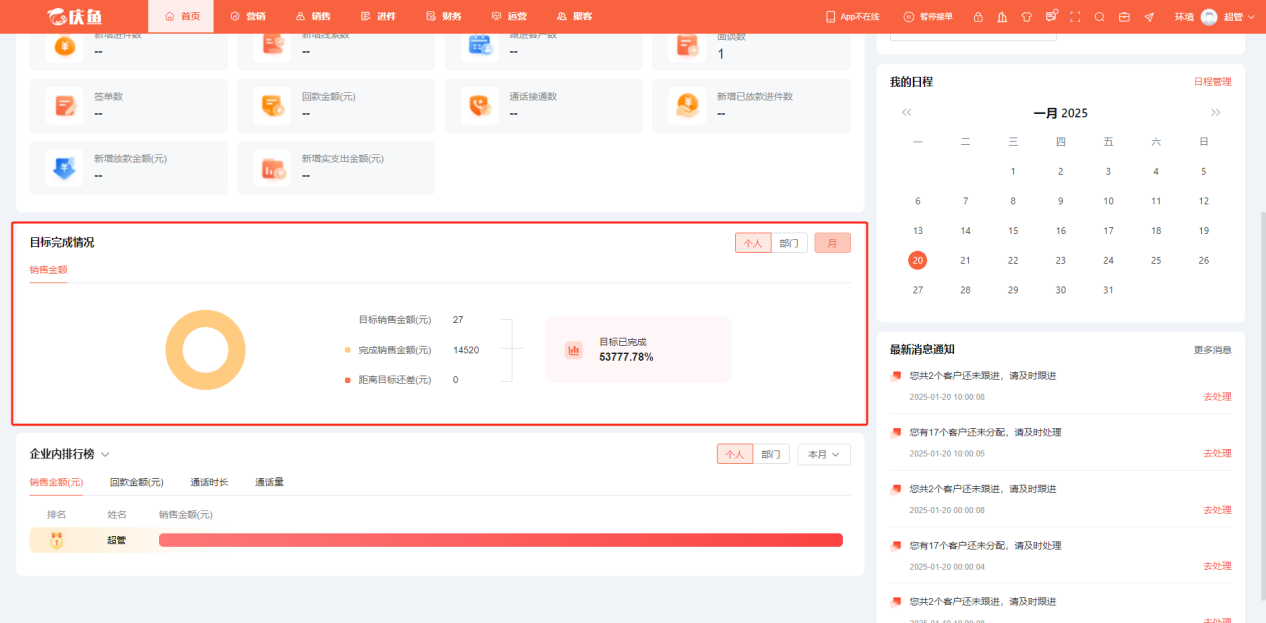The image size is (1266, 623).
Task: Open the 首页 tab
Action: pyautogui.click(x=181, y=17)
